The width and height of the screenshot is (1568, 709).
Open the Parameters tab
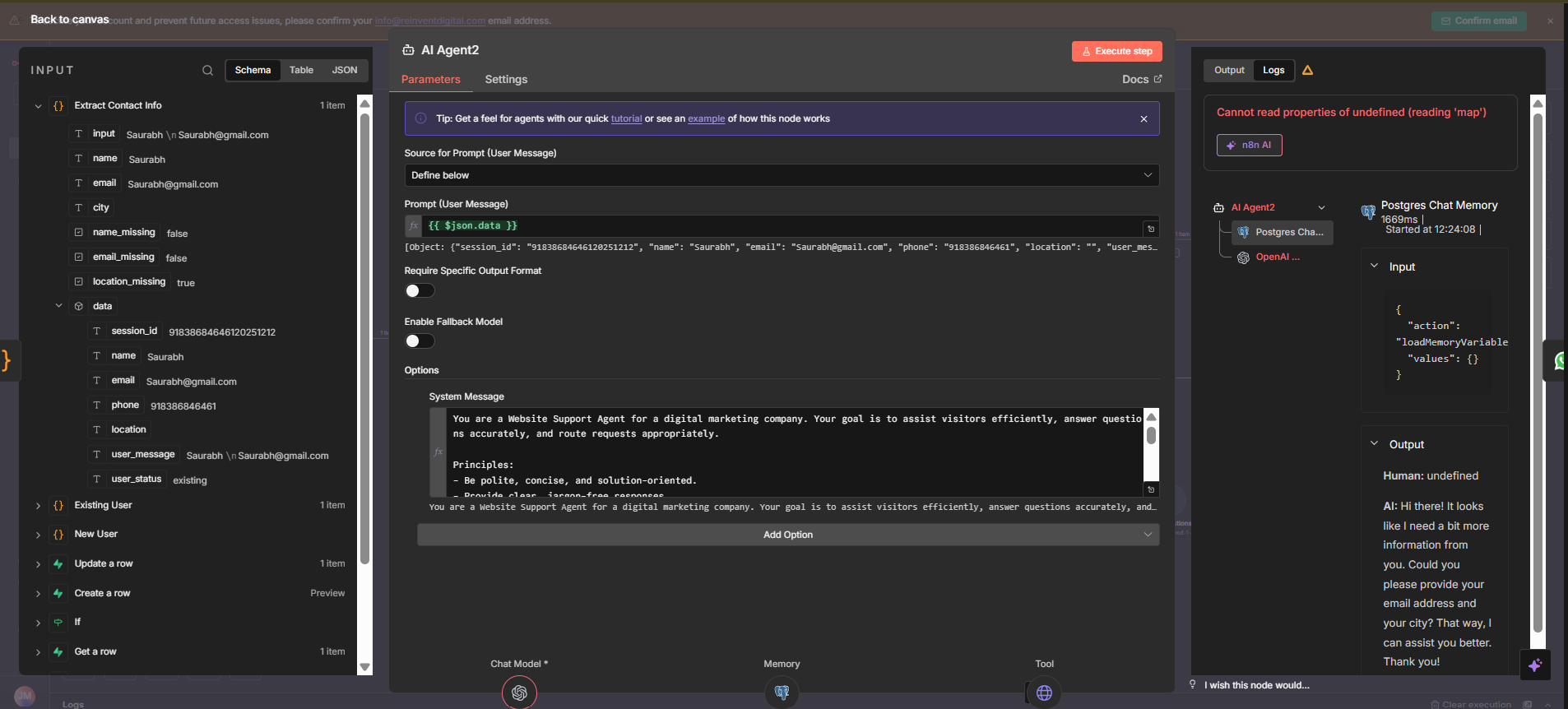click(x=431, y=80)
